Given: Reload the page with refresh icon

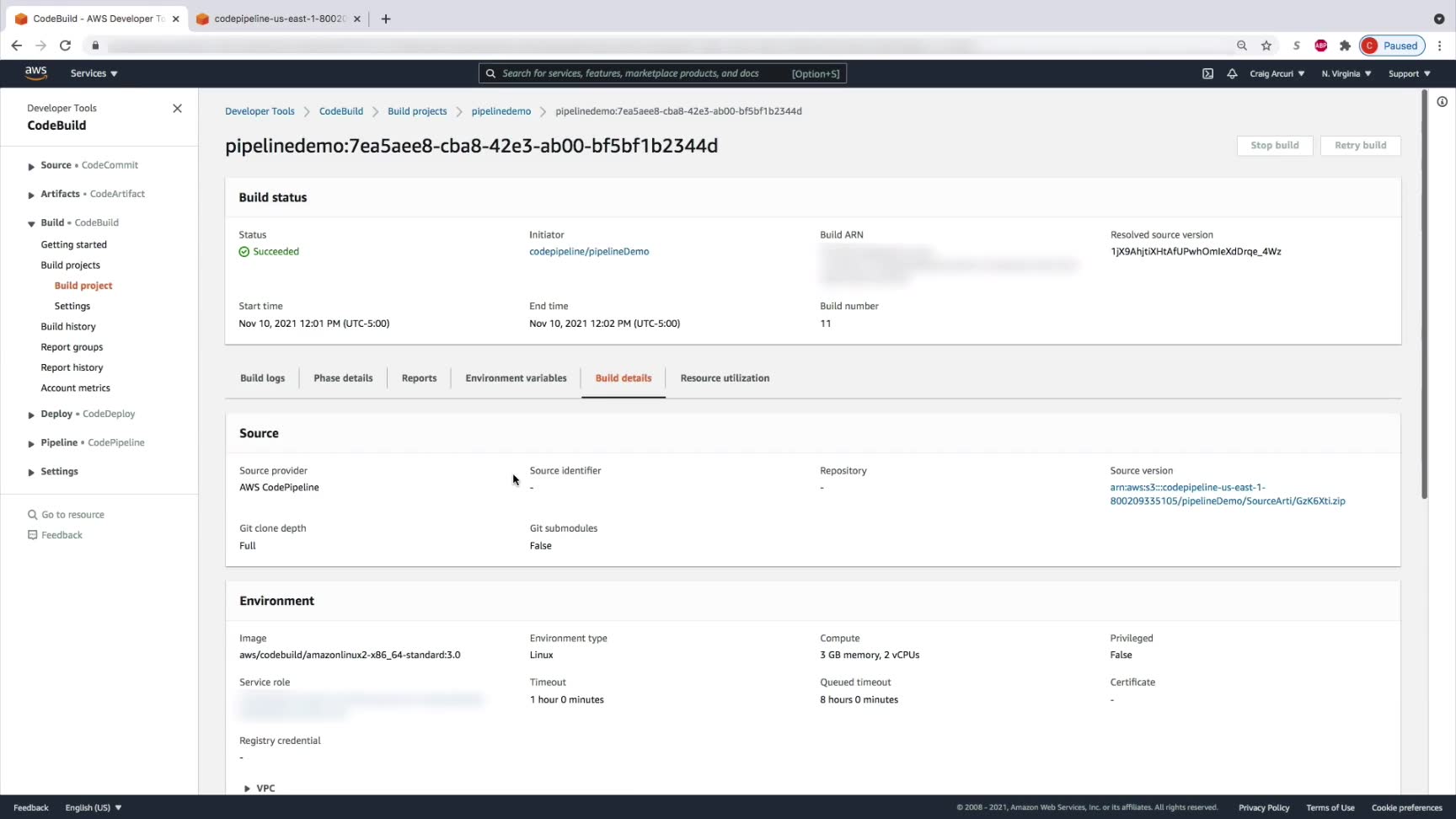Looking at the screenshot, I should click(x=65, y=45).
